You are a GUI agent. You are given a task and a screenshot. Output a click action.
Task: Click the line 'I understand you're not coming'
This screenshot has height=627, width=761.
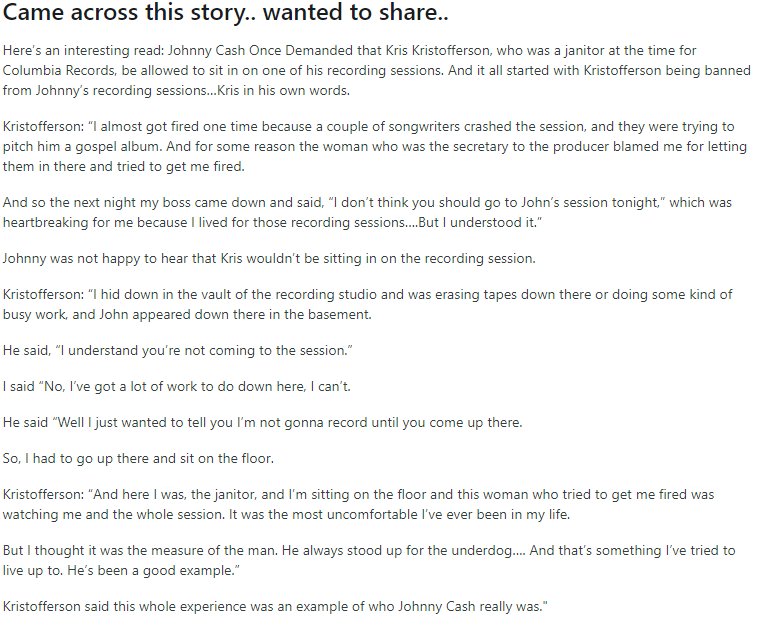[178, 350]
